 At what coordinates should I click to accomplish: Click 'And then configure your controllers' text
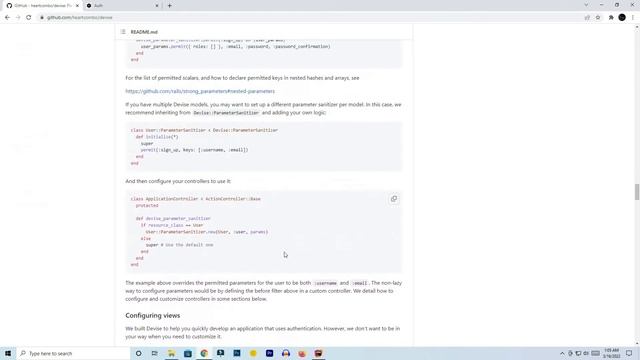tap(178, 181)
